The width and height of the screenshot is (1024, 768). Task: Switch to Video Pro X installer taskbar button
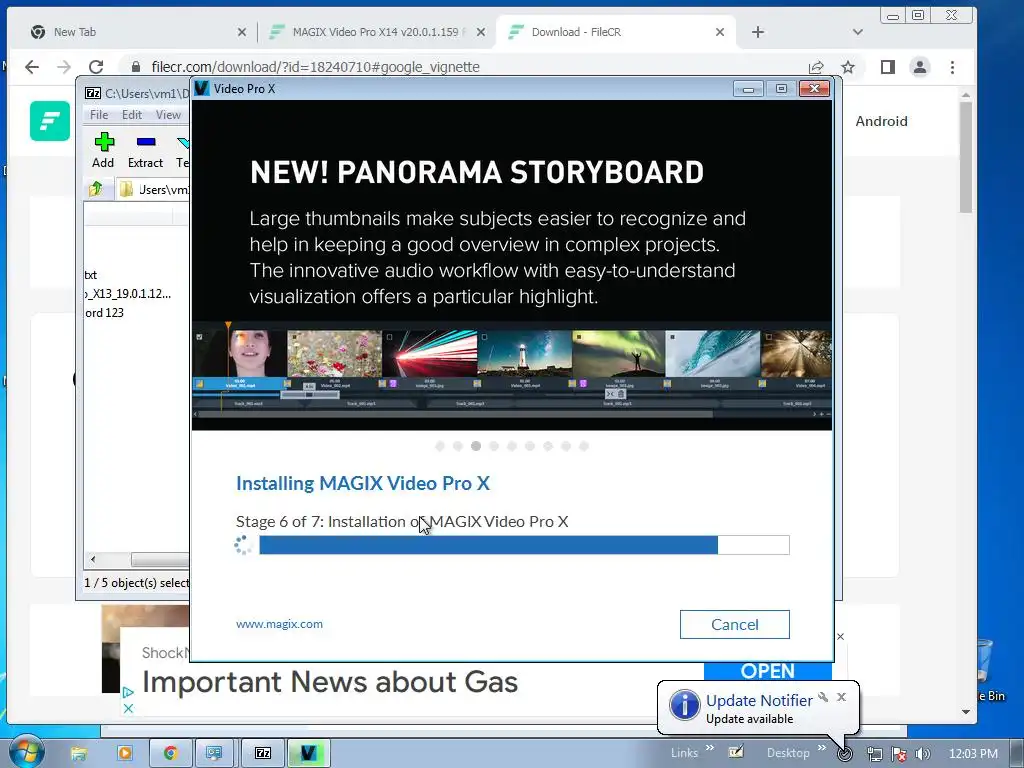point(308,753)
